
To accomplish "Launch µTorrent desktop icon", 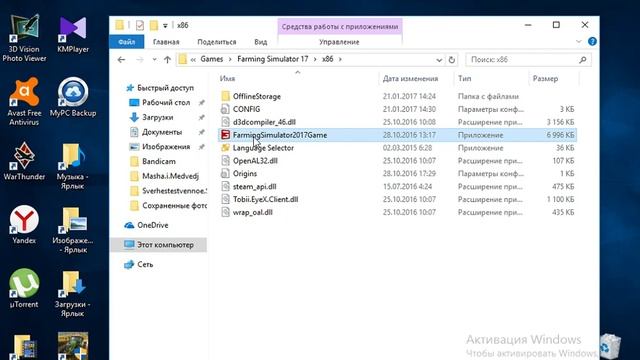I will pos(24,288).
